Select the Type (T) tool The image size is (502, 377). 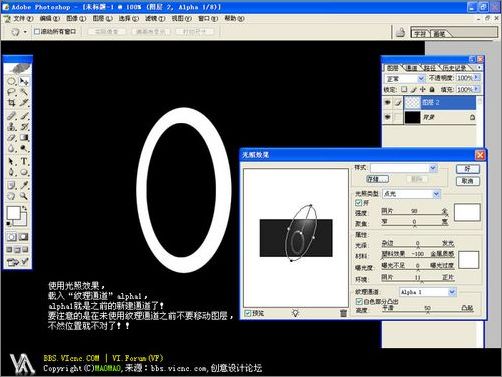[x=24, y=161]
